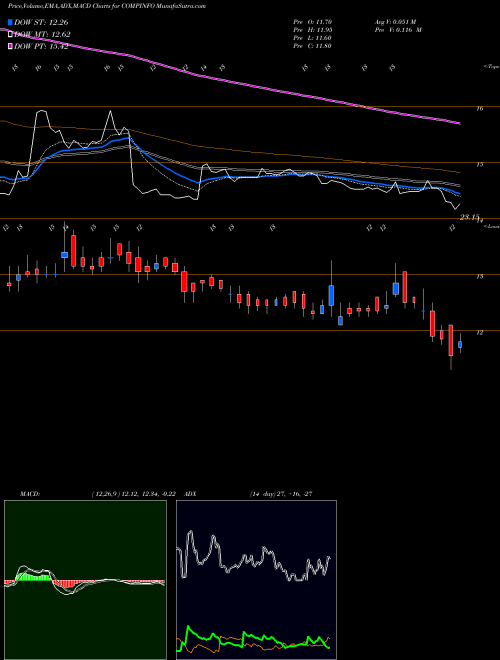Click the 'MACD:' panel label

tap(30, 494)
